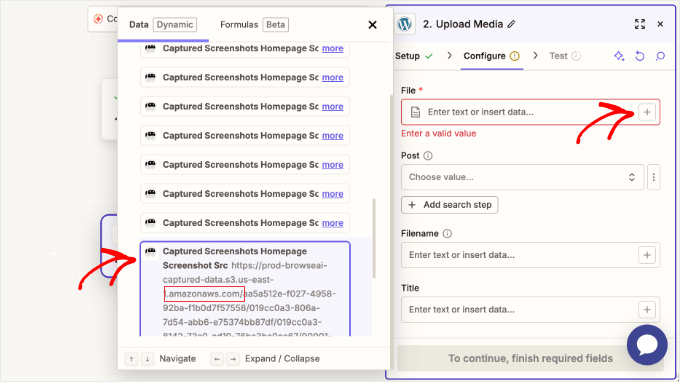The height and width of the screenshot is (382, 680).
Task: Edit the Upload Media step name
Action: point(512,24)
